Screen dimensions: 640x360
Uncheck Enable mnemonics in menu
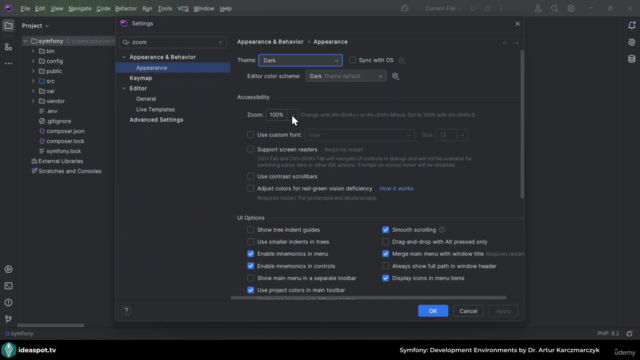[251, 254]
